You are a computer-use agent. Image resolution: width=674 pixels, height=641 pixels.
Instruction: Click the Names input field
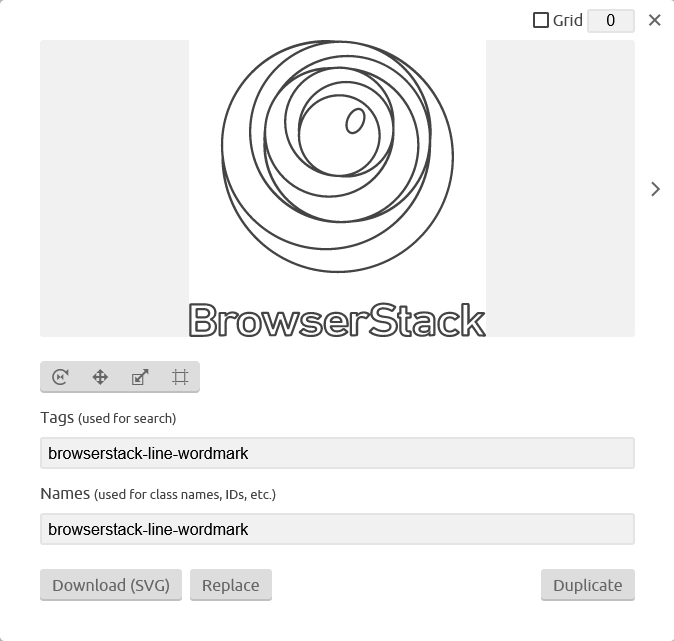tap(337, 529)
